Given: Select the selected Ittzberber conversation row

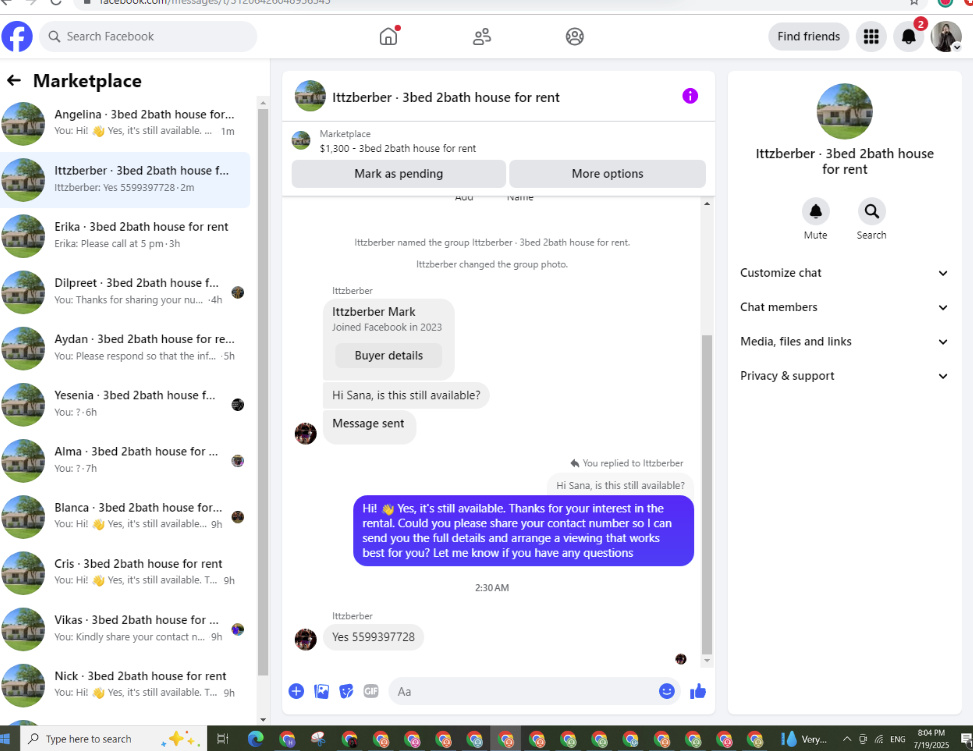Looking at the screenshot, I should 125,180.
